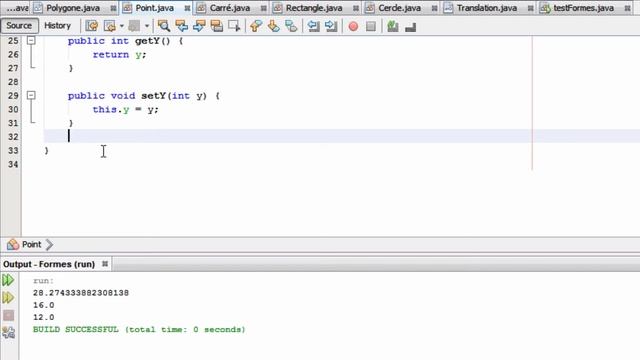Click the file icon on the Carré.java tab
This screenshot has height=360, width=640.
pos(201,8)
